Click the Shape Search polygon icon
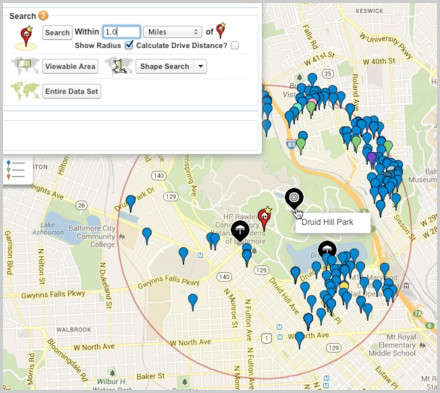 click(119, 66)
